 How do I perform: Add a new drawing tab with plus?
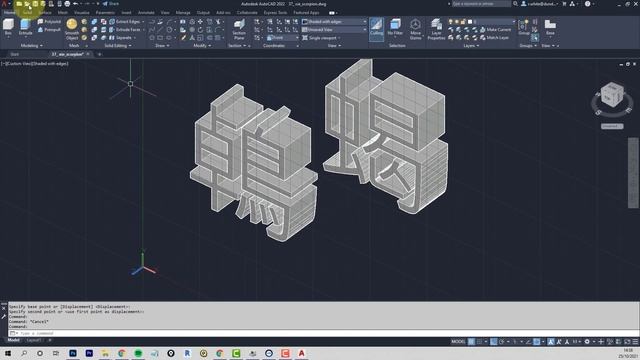(99, 54)
